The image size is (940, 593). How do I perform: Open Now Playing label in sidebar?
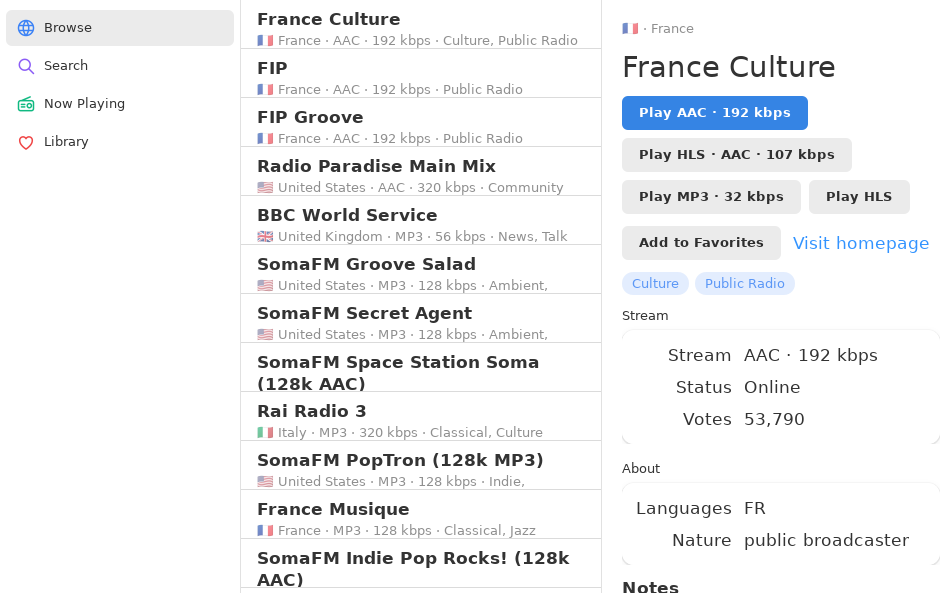(85, 104)
